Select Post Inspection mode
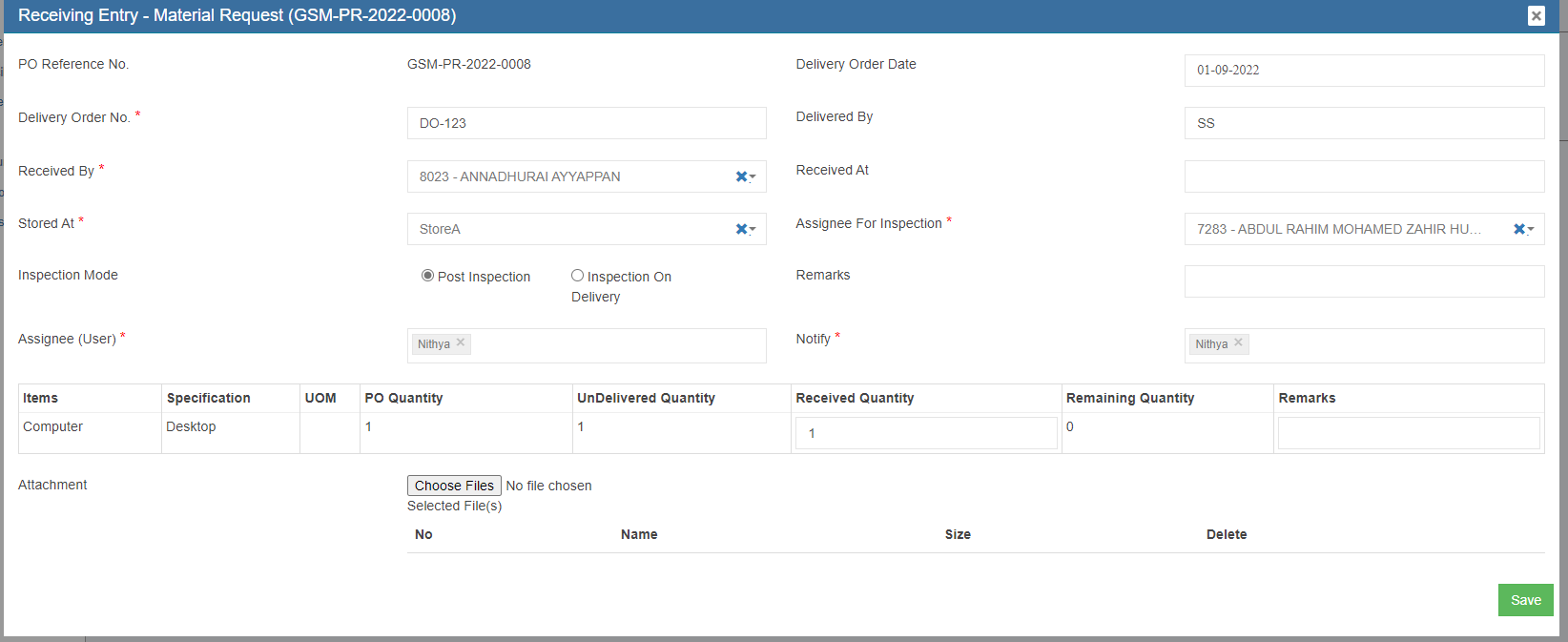The image size is (1568, 642). 427,276
